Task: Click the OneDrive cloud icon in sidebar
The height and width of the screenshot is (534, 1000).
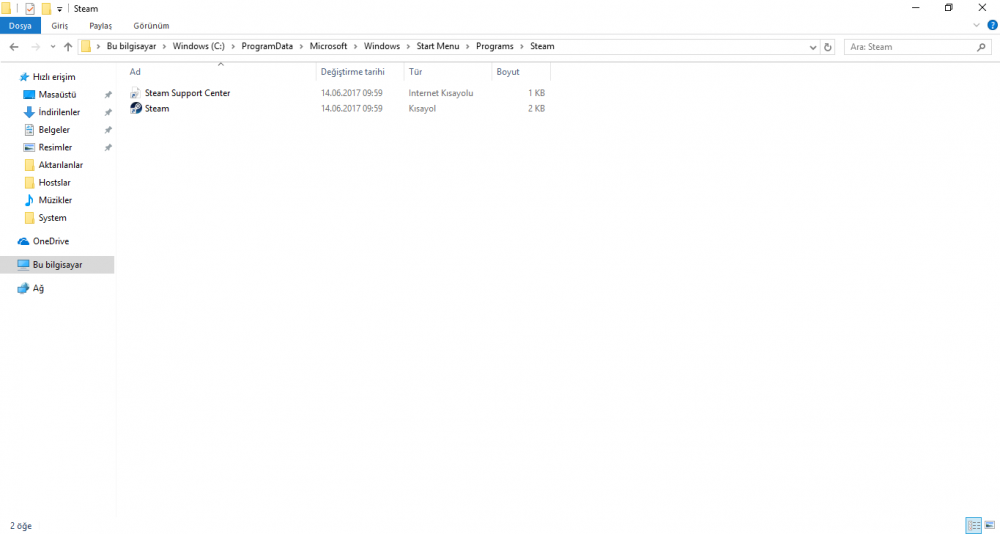Action: (23, 241)
